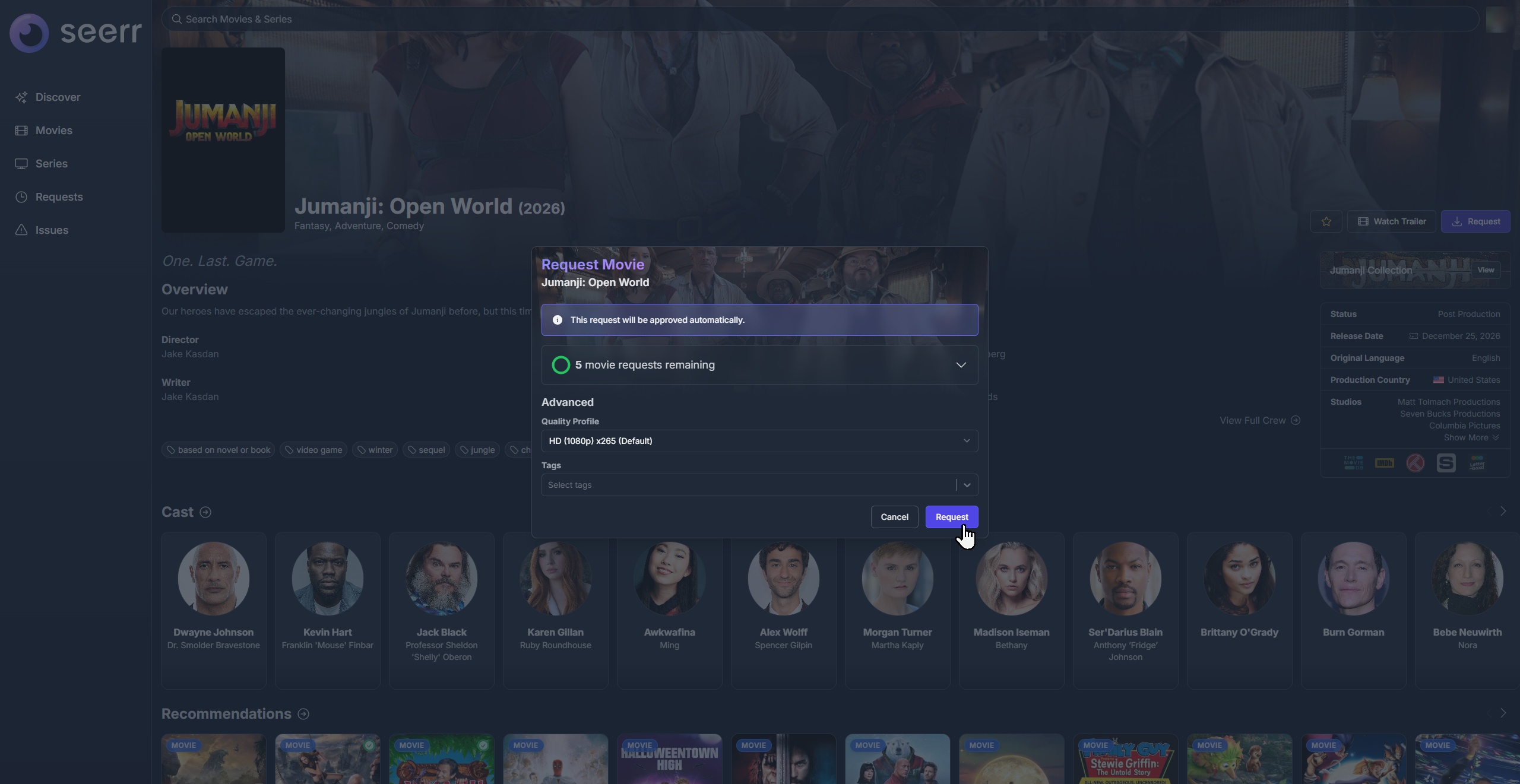Open the 'jungle' keyword tag
Image resolution: width=1520 pixels, height=784 pixels.
(477, 450)
